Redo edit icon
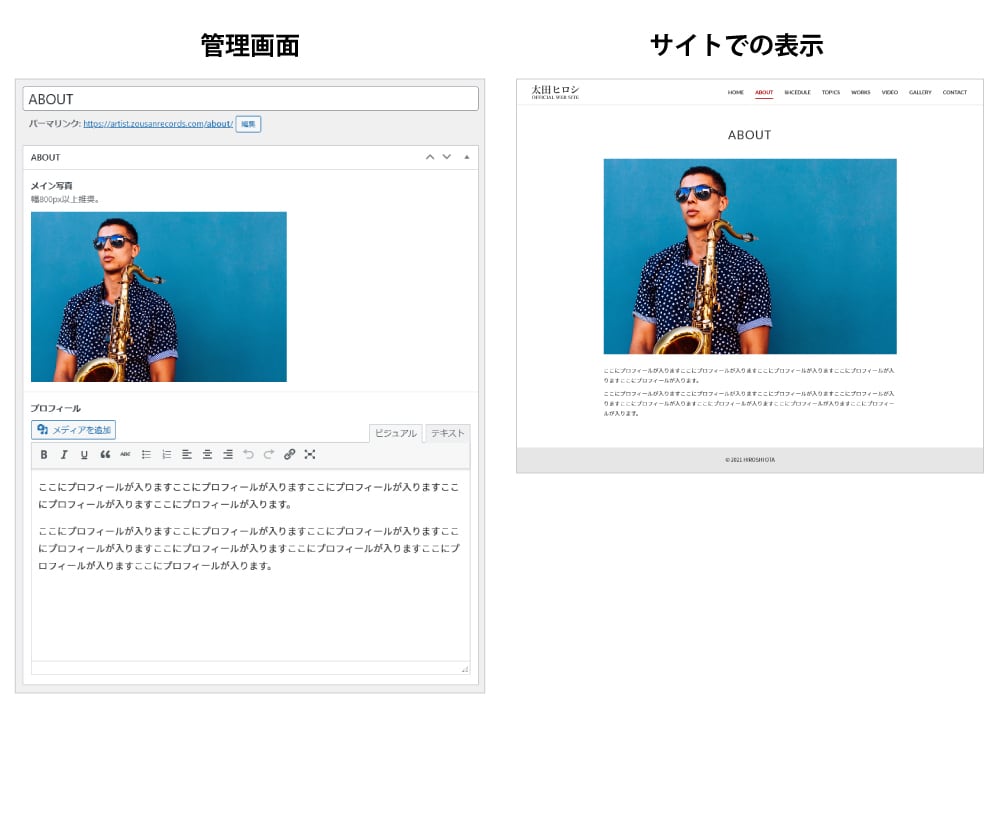 coord(268,455)
